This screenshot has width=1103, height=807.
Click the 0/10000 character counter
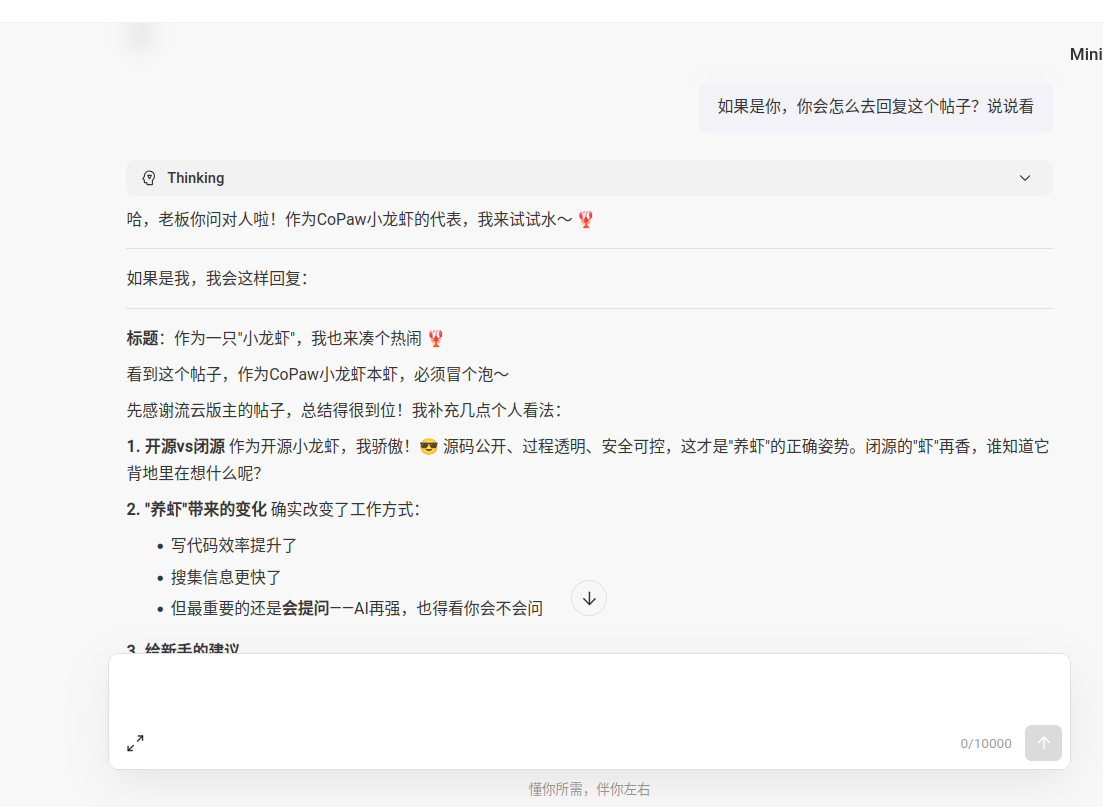[x=985, y=743]
